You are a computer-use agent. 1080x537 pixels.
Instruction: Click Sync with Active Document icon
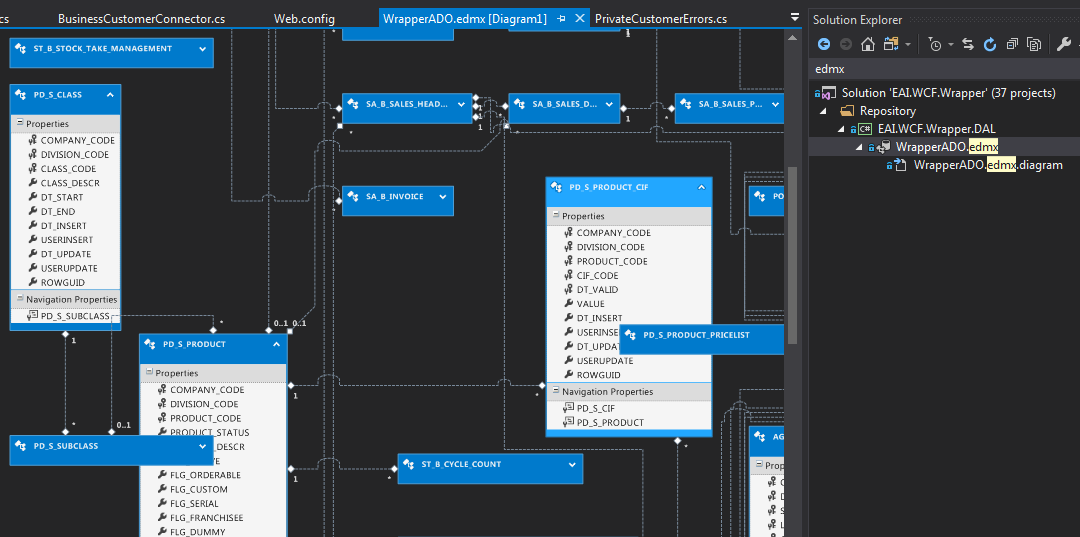pyautogui.click(x=968, y=44)
